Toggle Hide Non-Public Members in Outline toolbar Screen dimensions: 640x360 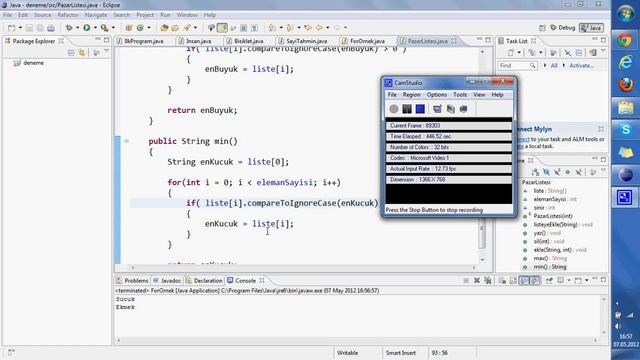click(567, 172)
